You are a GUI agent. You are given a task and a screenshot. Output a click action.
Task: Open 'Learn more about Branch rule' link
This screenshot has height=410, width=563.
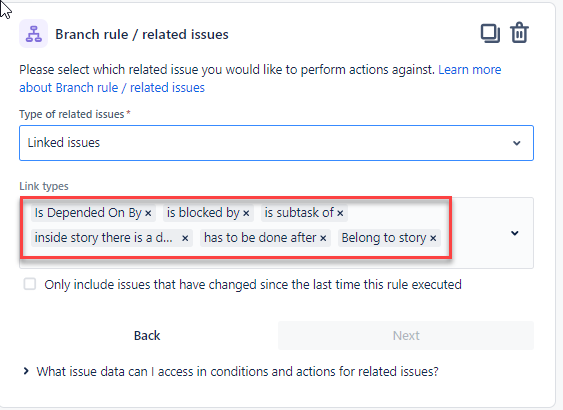[260, 78]
